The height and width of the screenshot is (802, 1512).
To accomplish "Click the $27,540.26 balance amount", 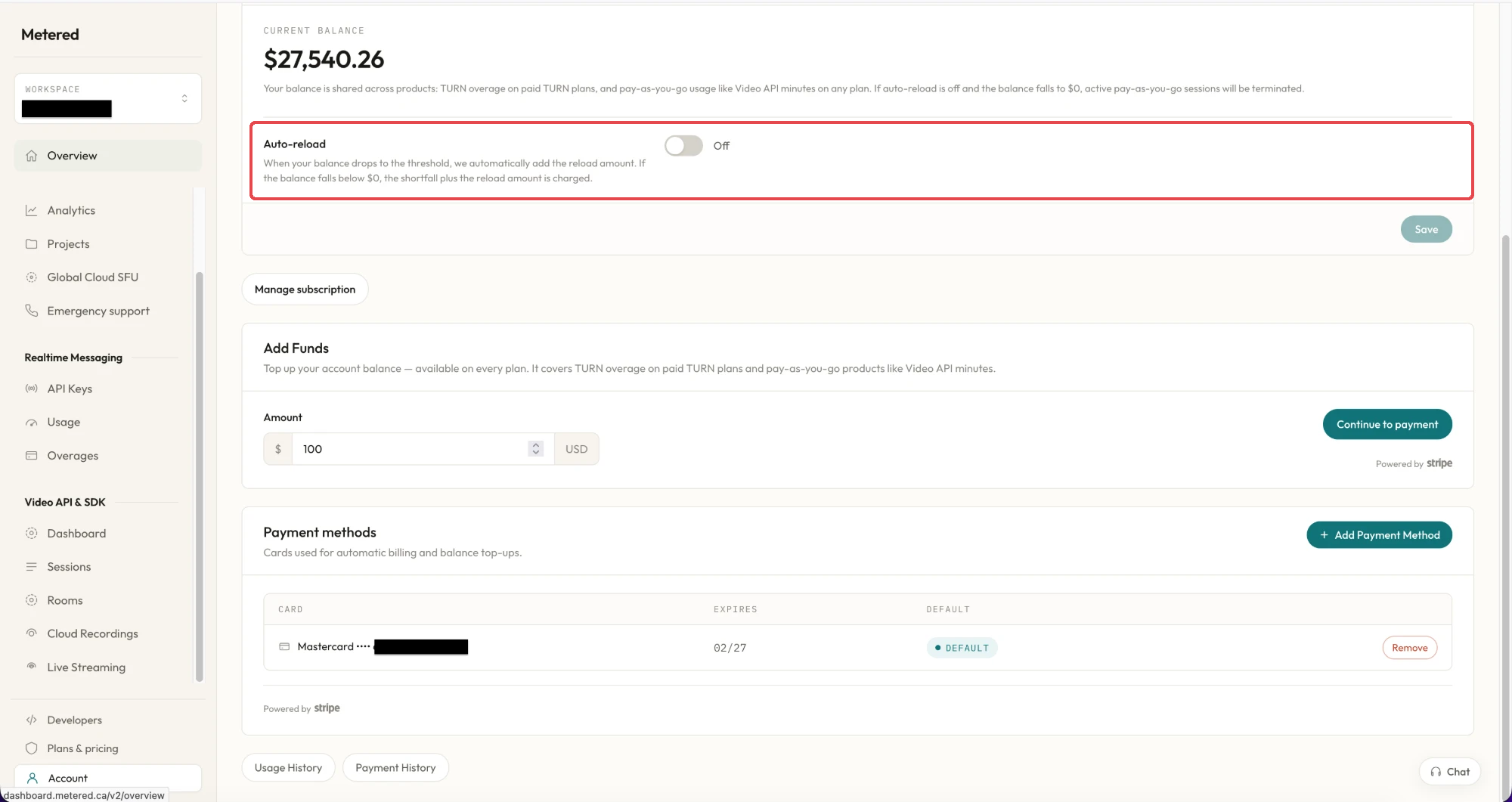I will (324, 59).
